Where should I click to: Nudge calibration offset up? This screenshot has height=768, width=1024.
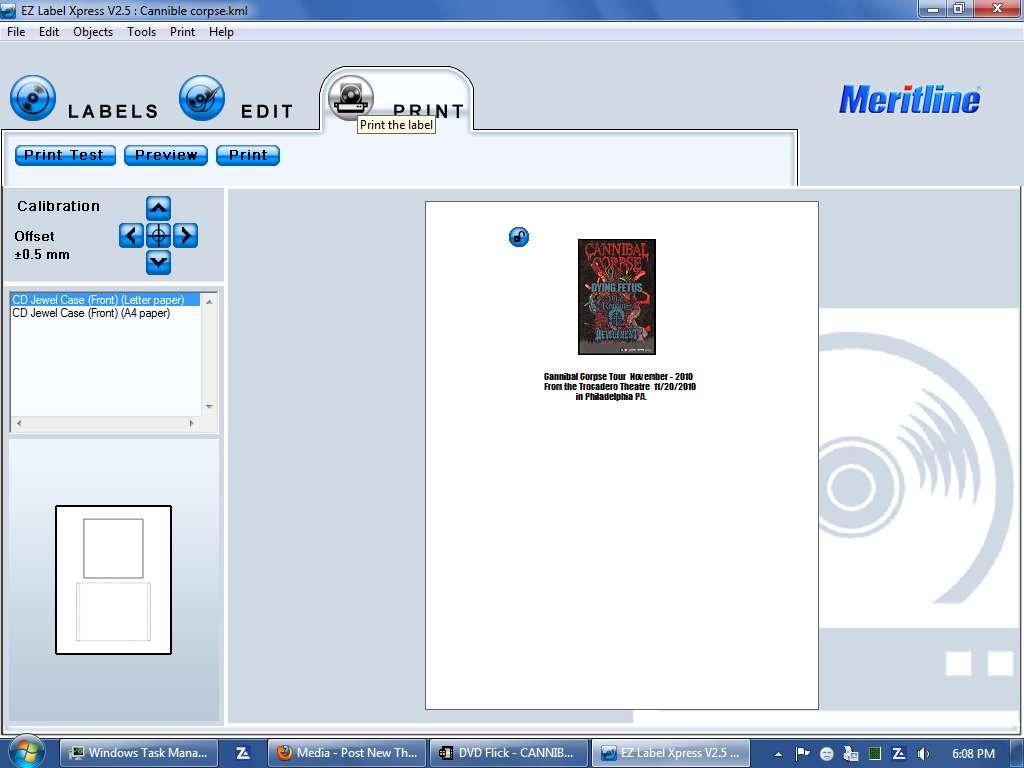[x=159, y=208]
